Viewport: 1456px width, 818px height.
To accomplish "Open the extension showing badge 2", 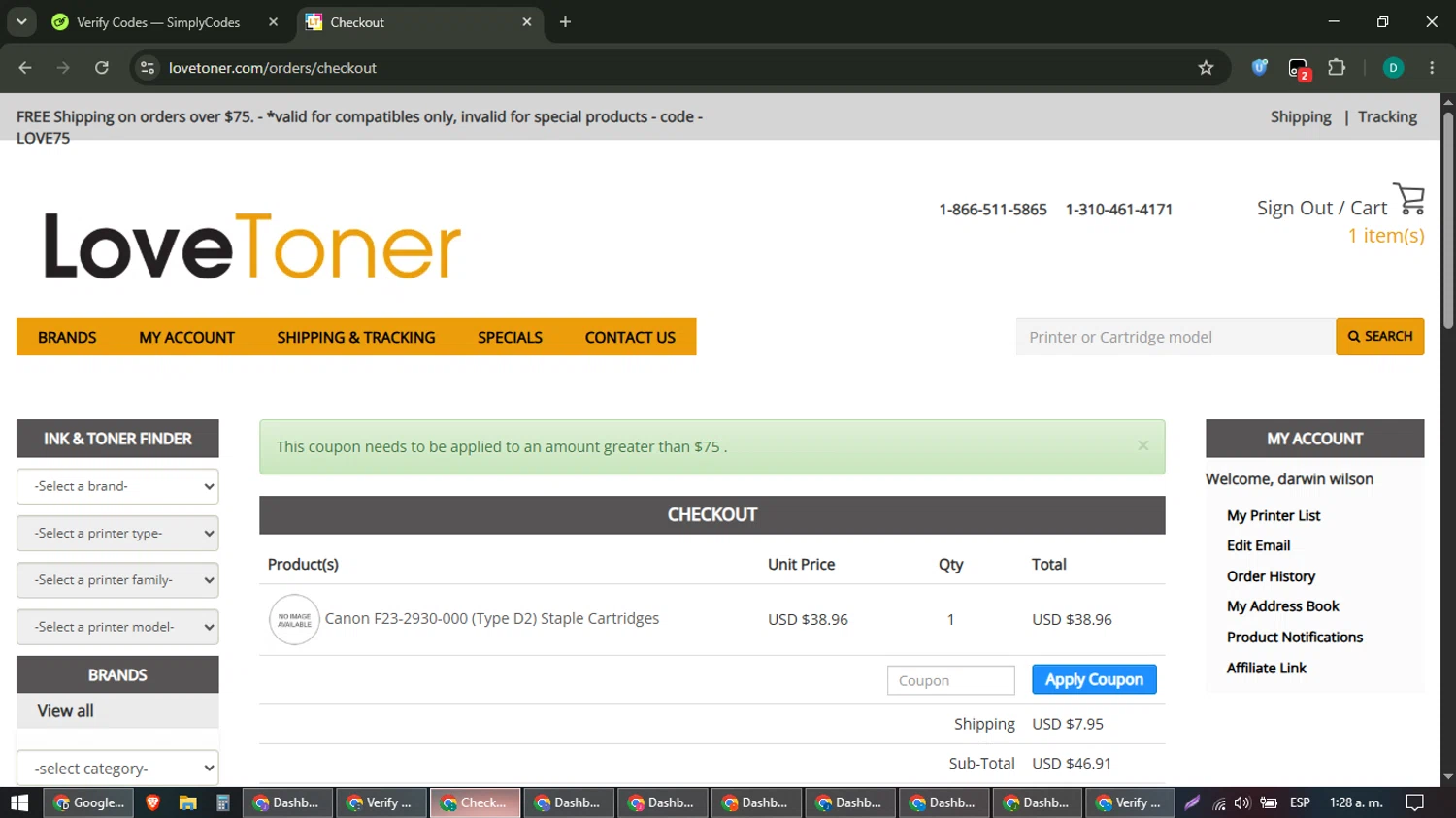I will click(x=1298, y=69).
